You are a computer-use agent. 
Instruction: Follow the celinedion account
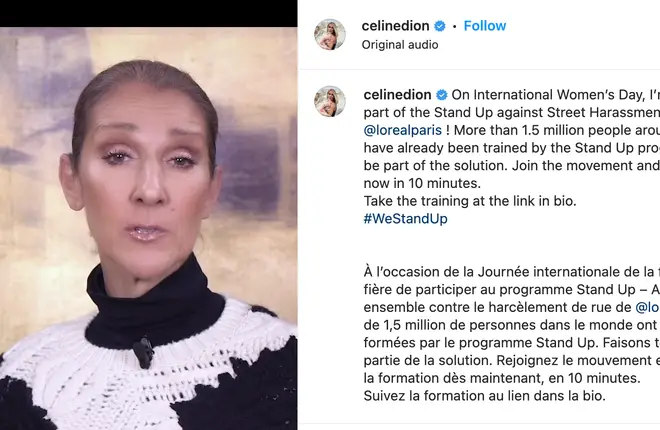(x=484, y=26)
